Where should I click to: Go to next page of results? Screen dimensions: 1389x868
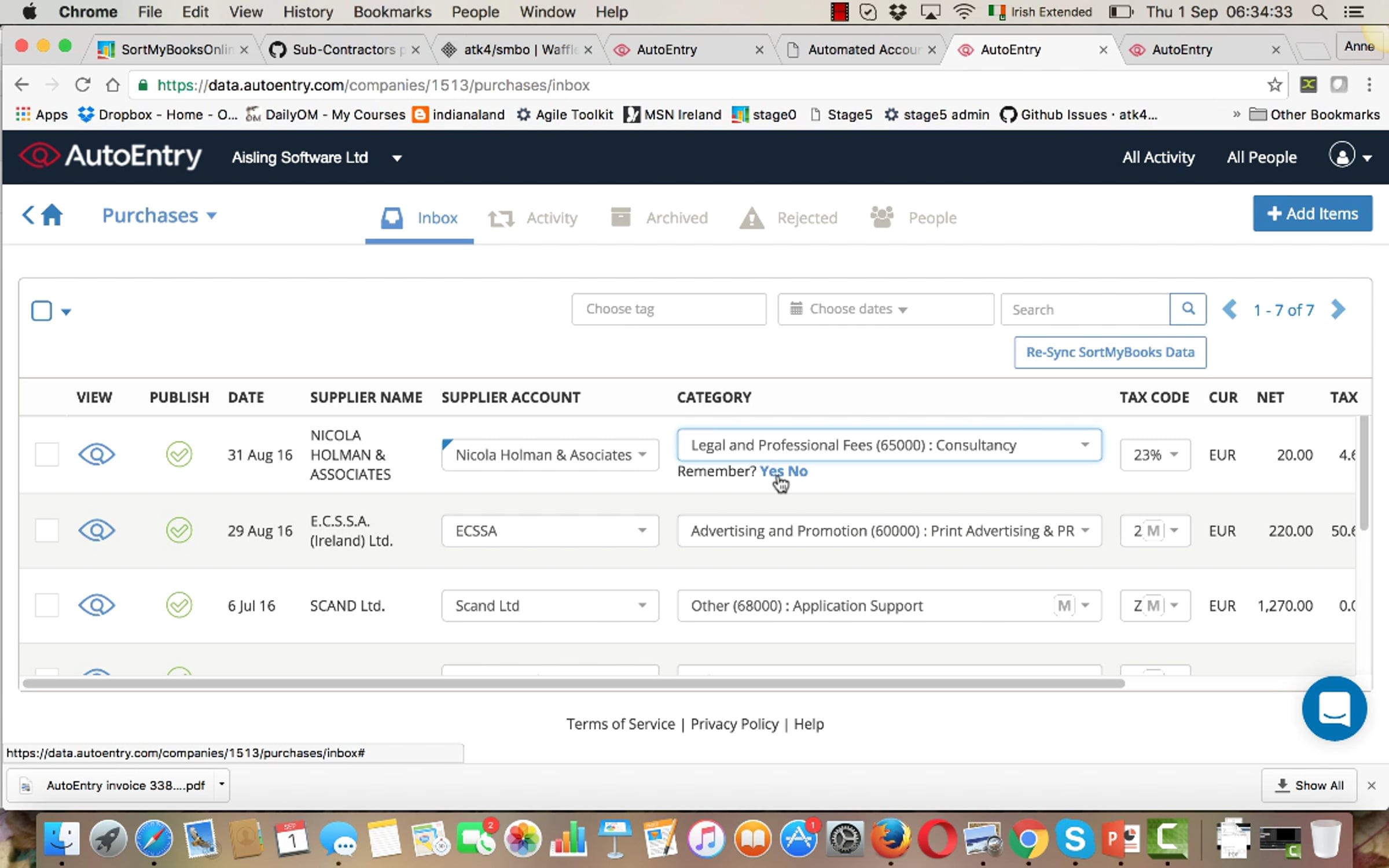(1338, 309)
